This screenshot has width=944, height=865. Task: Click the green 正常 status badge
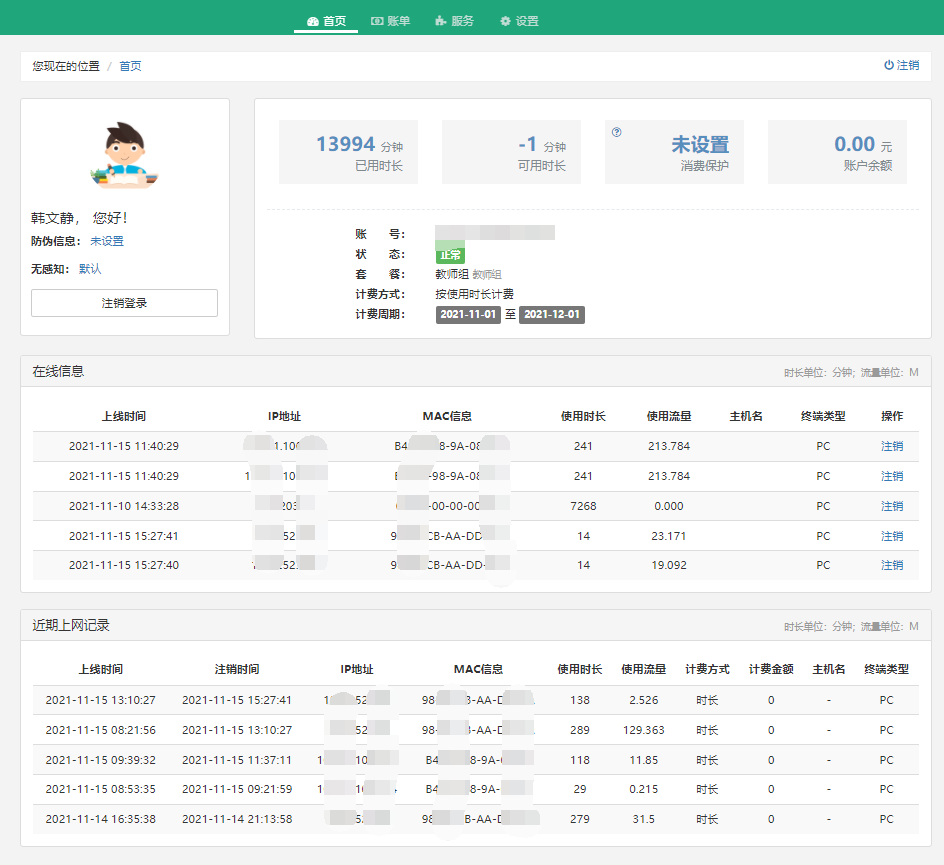coord(450,254)
